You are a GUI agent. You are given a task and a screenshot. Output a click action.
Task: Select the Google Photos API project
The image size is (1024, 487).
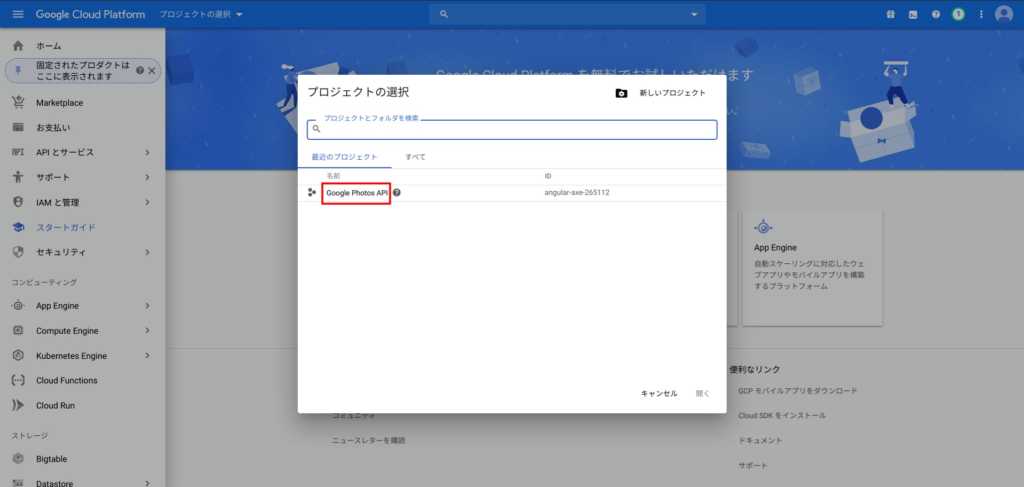(x=356, y=192)
